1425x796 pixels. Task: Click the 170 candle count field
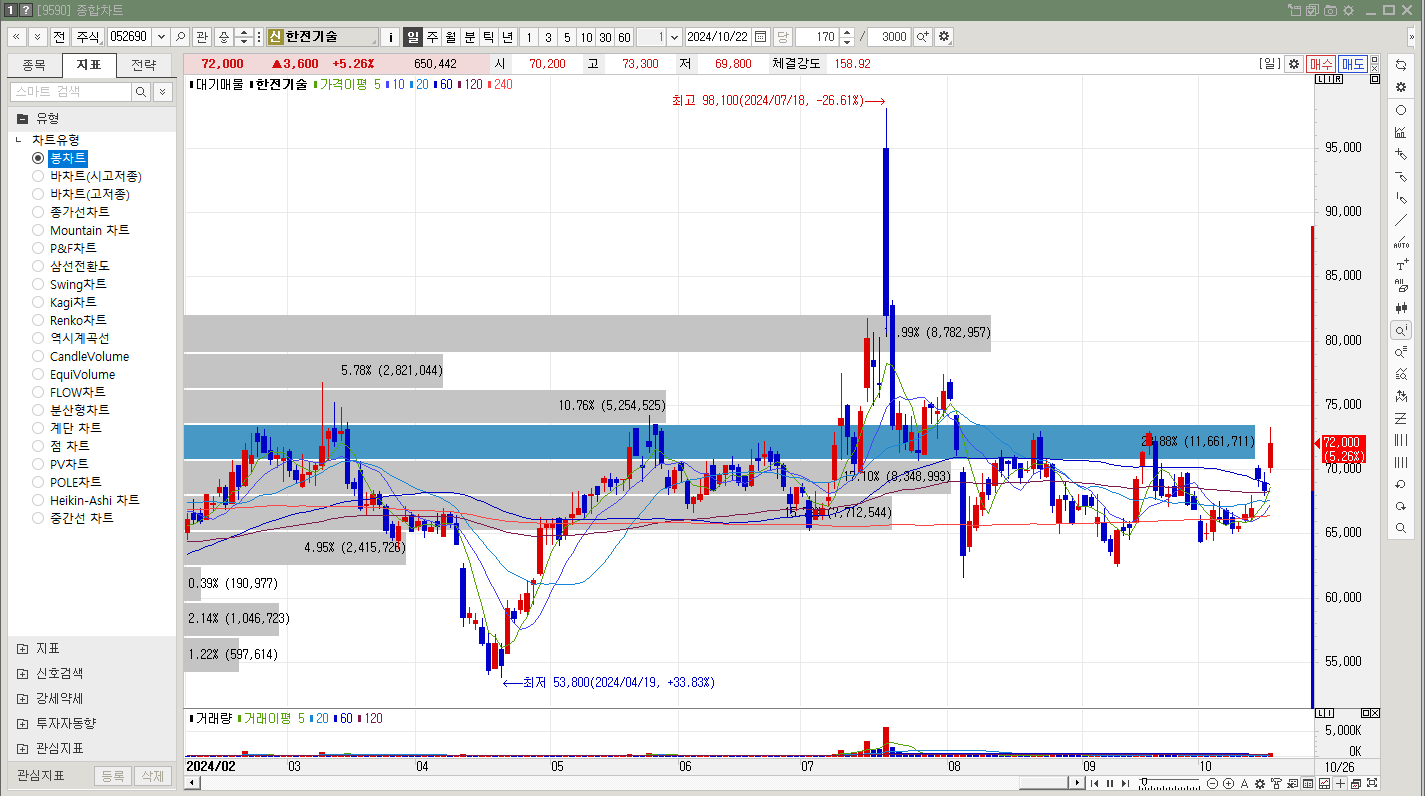818,36
